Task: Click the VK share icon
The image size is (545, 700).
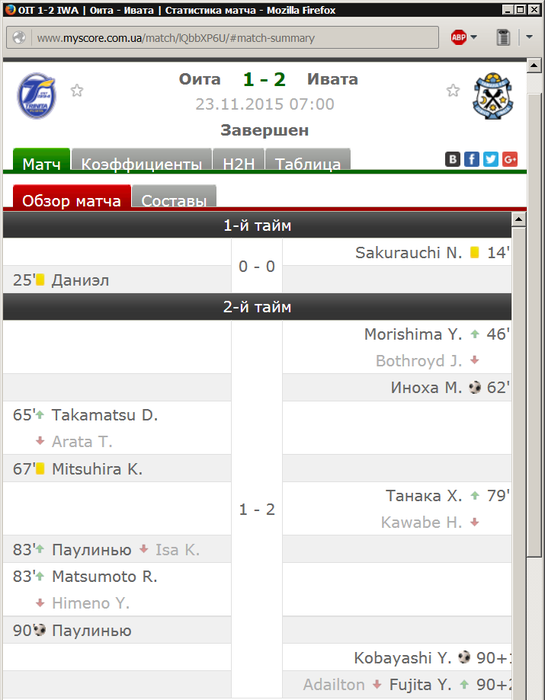Action: click(452, 159)
